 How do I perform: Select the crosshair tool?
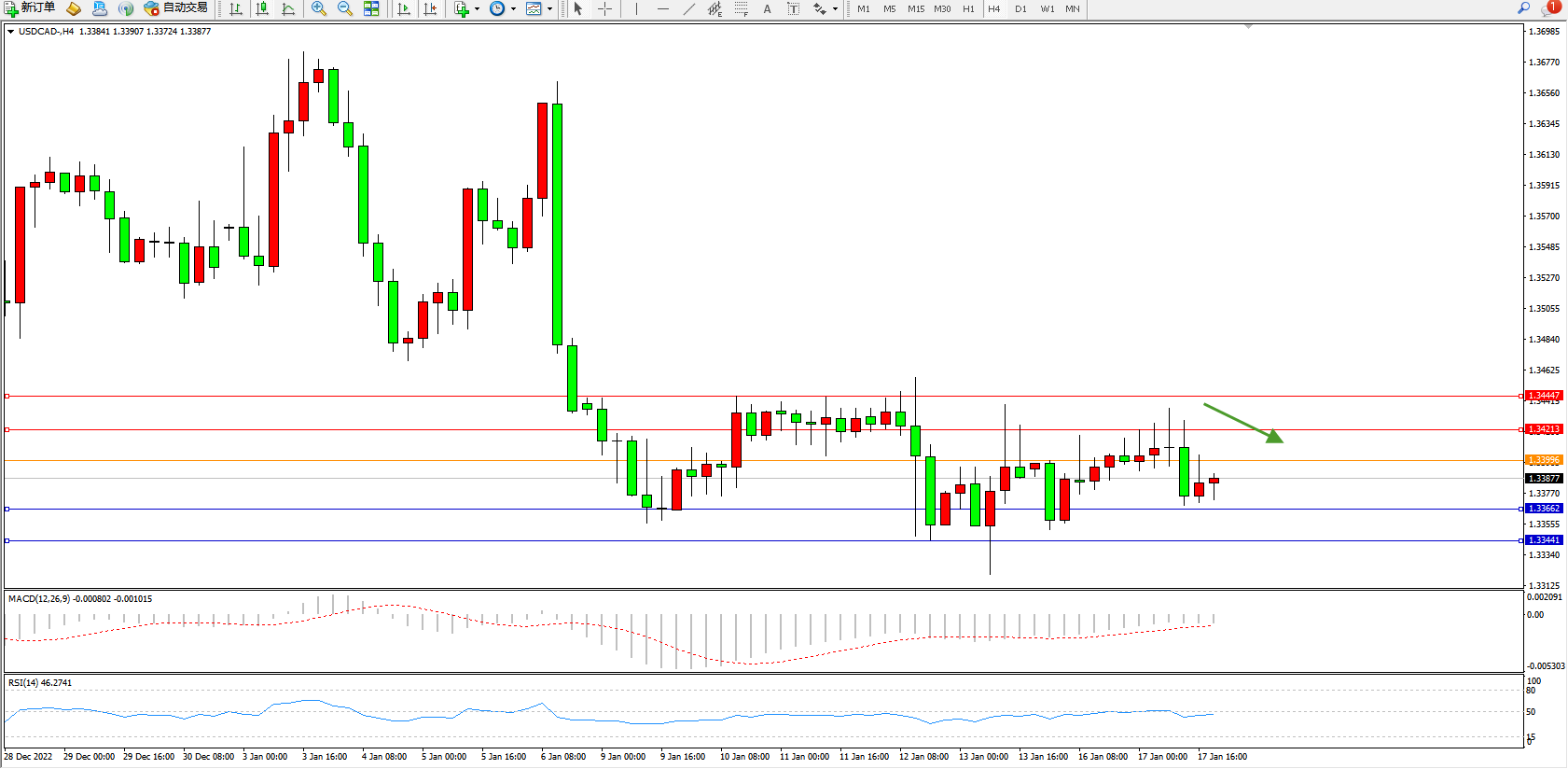[x=604, y=8]
